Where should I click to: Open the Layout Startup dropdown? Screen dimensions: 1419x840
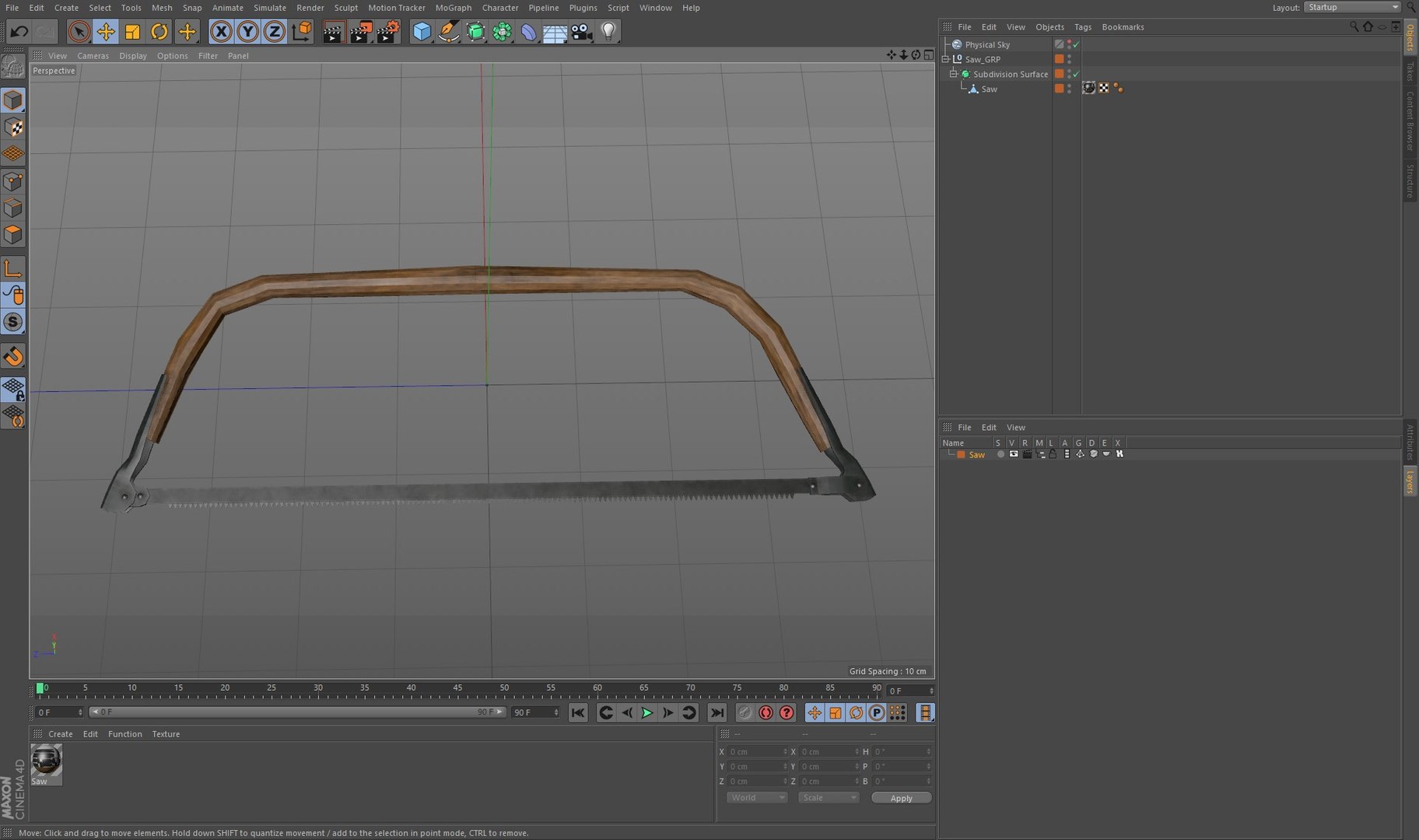click(1352, 7)
